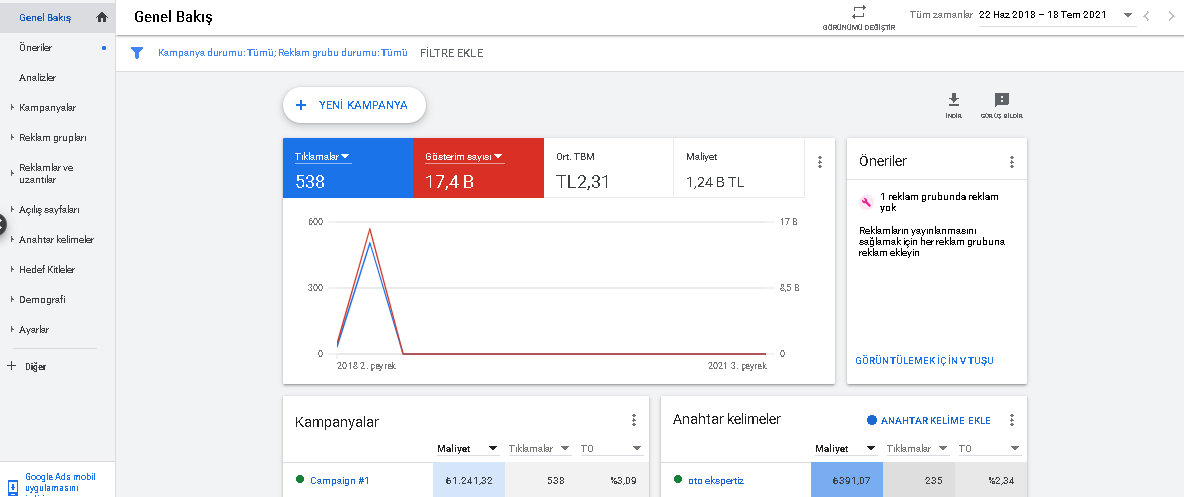The image size is (1184, 497).
Task: Click the blue Tıklamalar 538 tile
Action: click(x=348, y=168)
